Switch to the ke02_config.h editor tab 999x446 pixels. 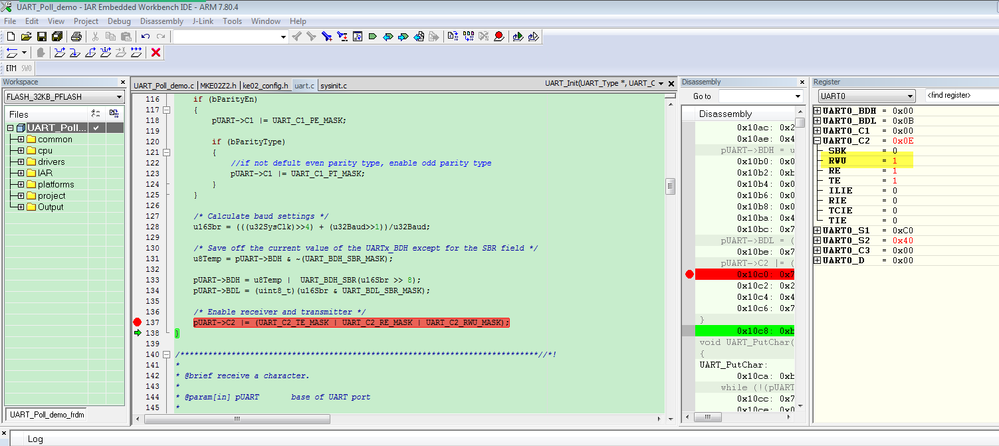pyautogui.click(x=265, y=85)
